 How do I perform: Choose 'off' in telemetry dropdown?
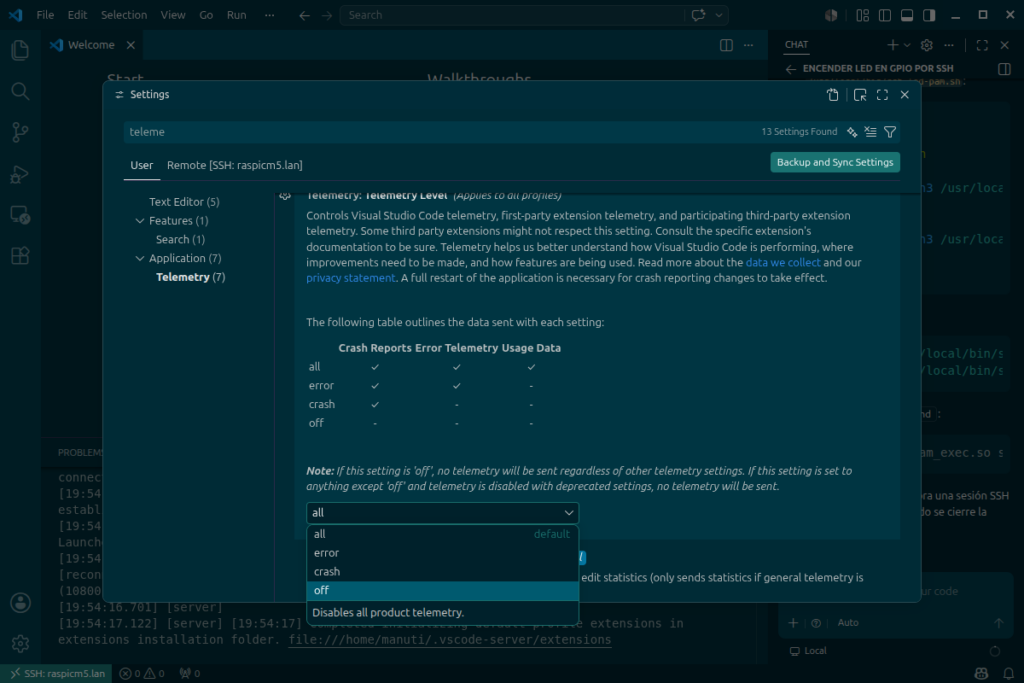coord(443,591)
